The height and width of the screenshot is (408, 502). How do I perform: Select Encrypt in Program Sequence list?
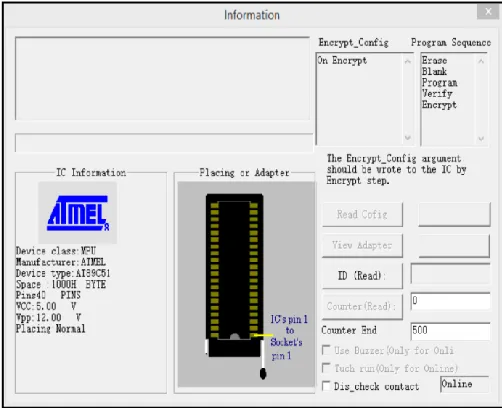[x=439, y=105]
